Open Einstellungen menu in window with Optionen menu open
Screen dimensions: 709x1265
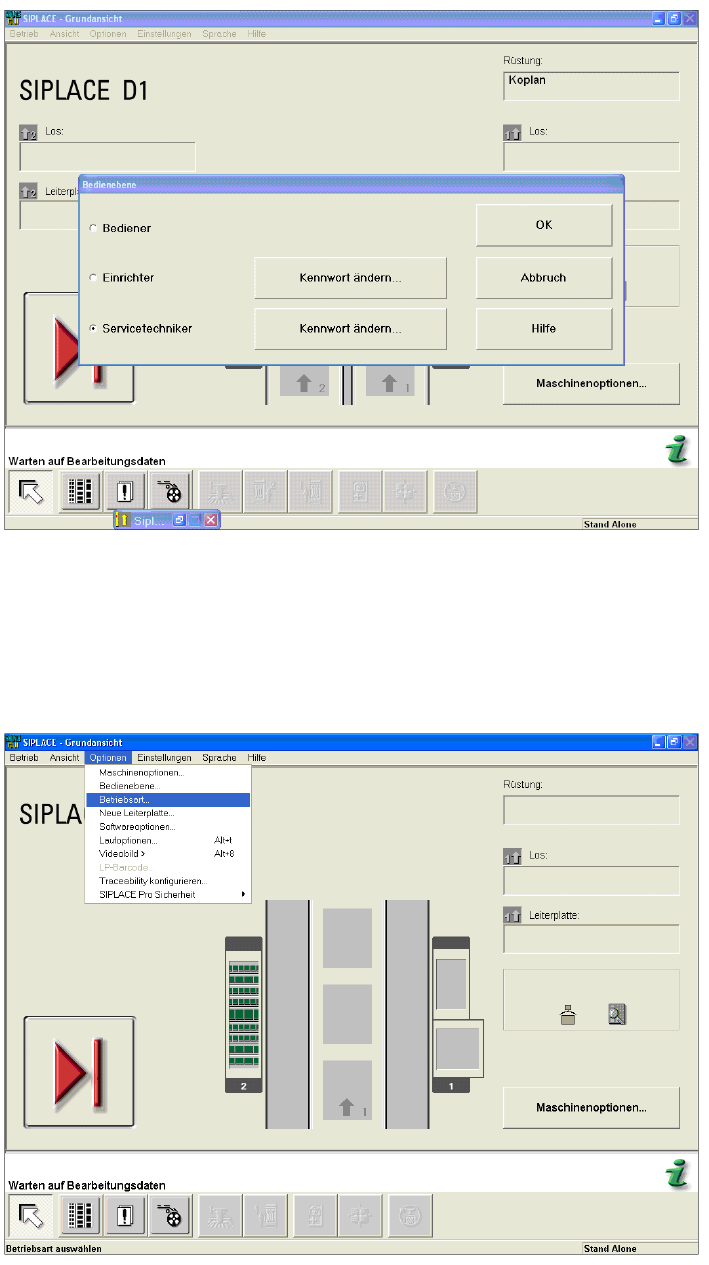pos(163,758)
